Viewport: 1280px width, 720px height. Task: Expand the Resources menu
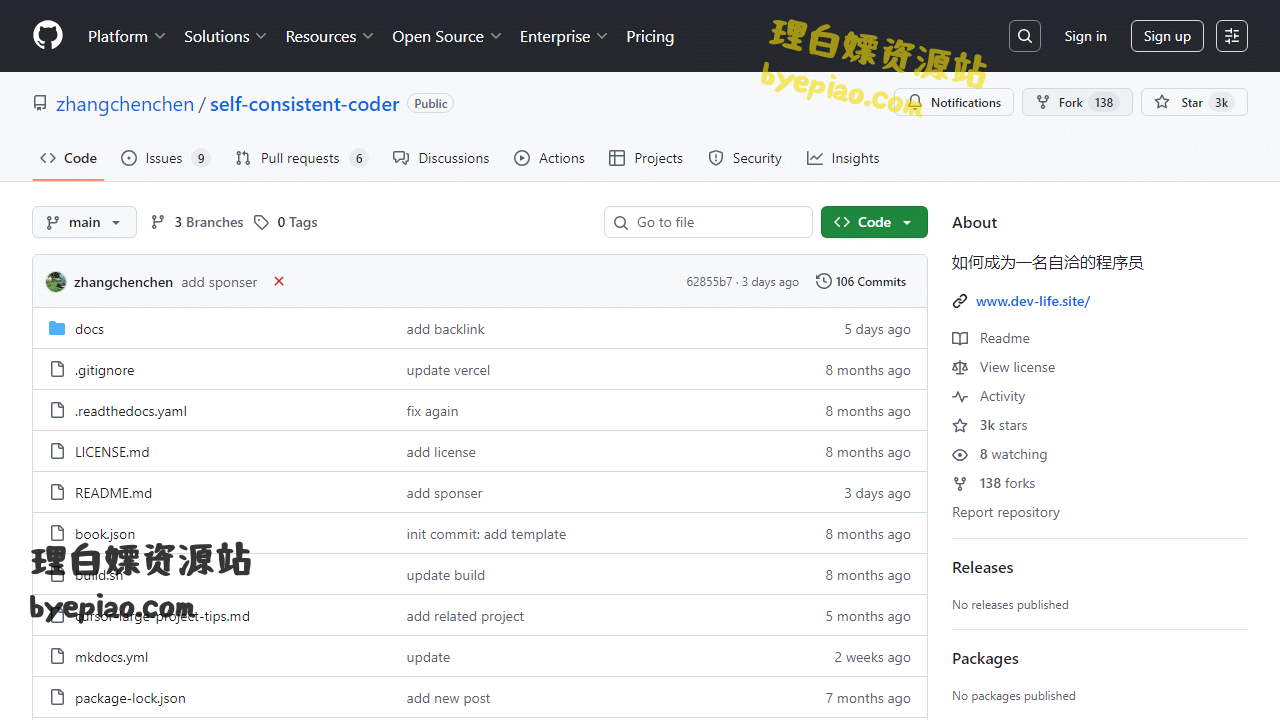(x=329, y=36)
